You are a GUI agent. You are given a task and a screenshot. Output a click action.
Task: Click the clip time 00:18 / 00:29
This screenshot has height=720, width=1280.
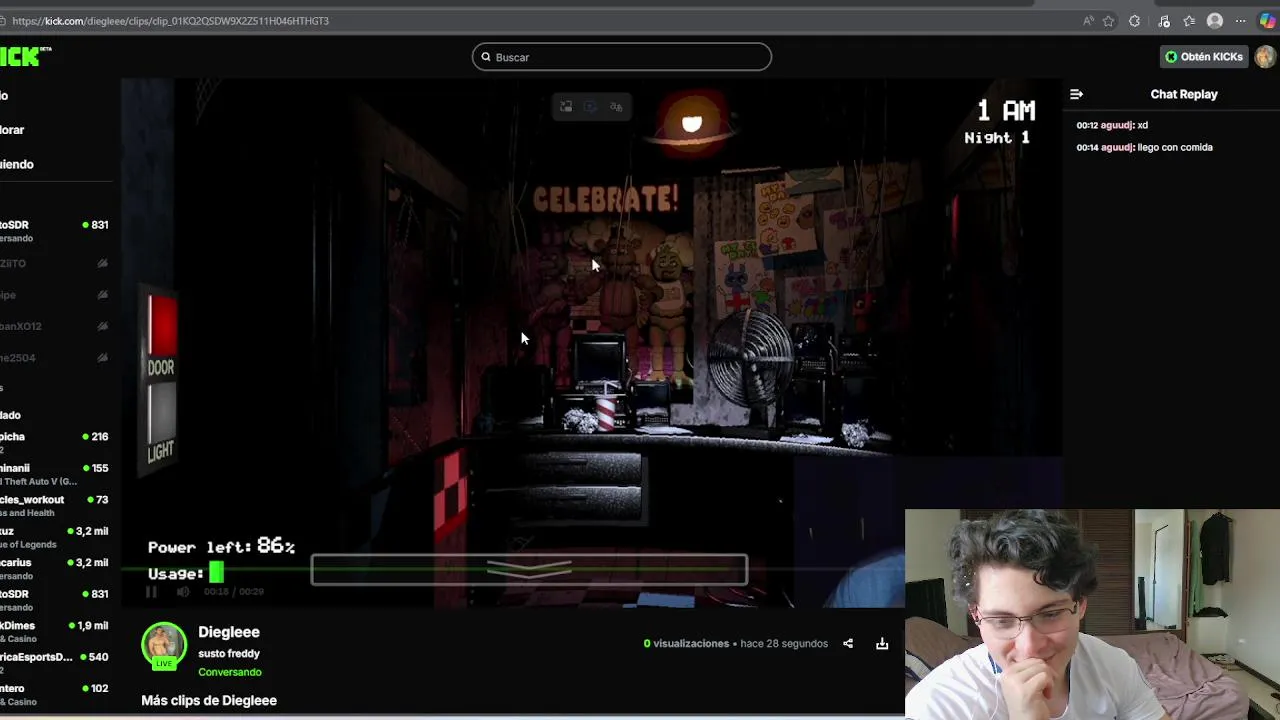(234, 592)
